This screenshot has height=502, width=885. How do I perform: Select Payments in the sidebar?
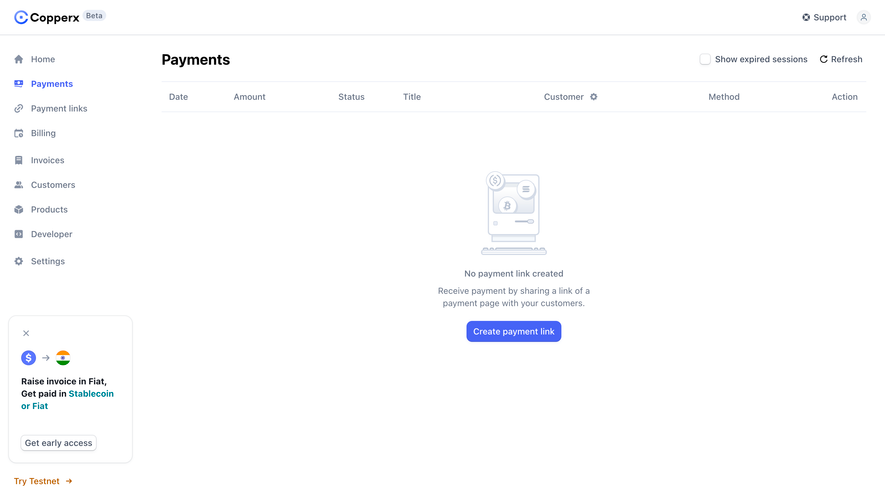click(52, 84)
